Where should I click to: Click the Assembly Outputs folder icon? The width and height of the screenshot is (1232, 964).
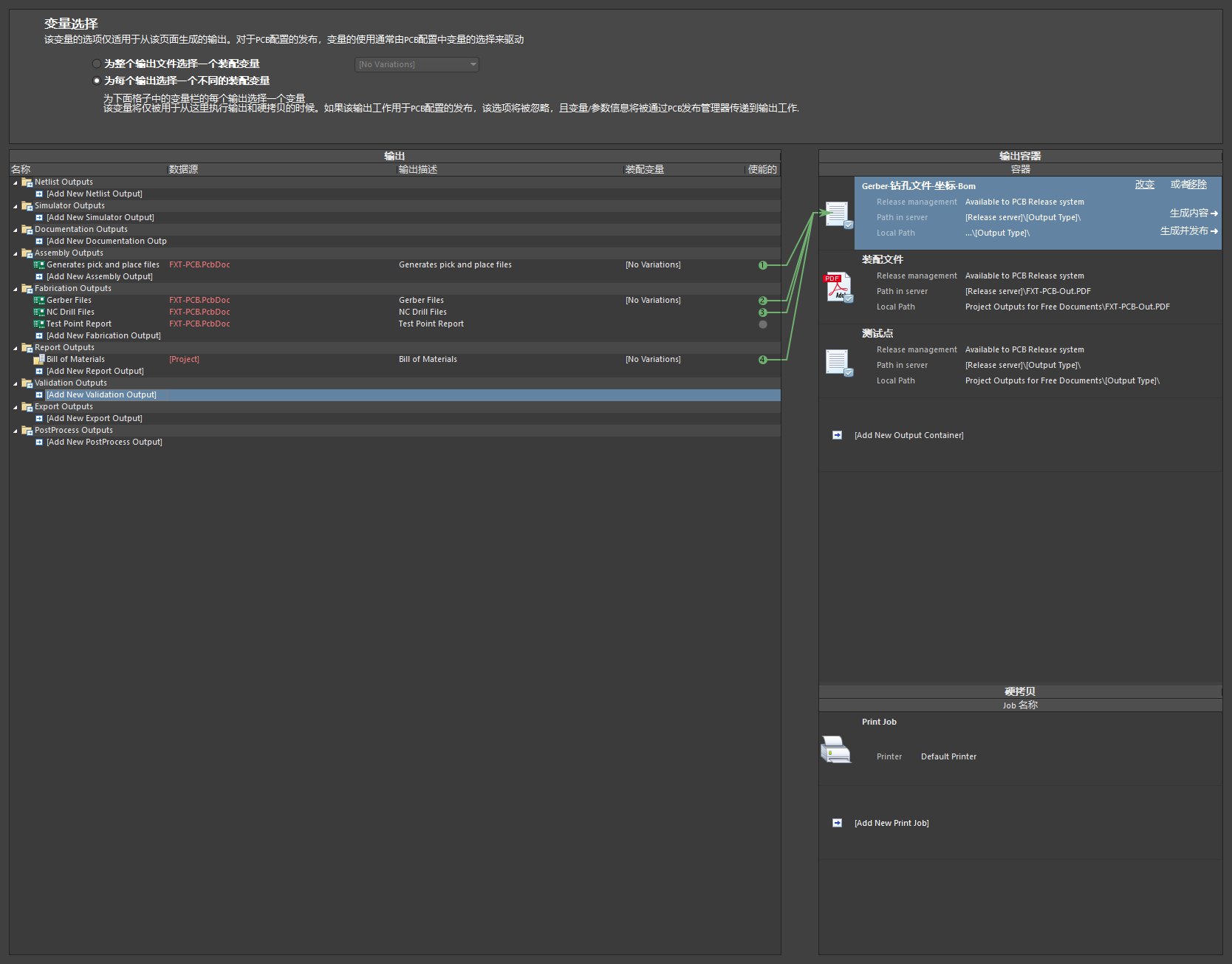click(27, 253)
